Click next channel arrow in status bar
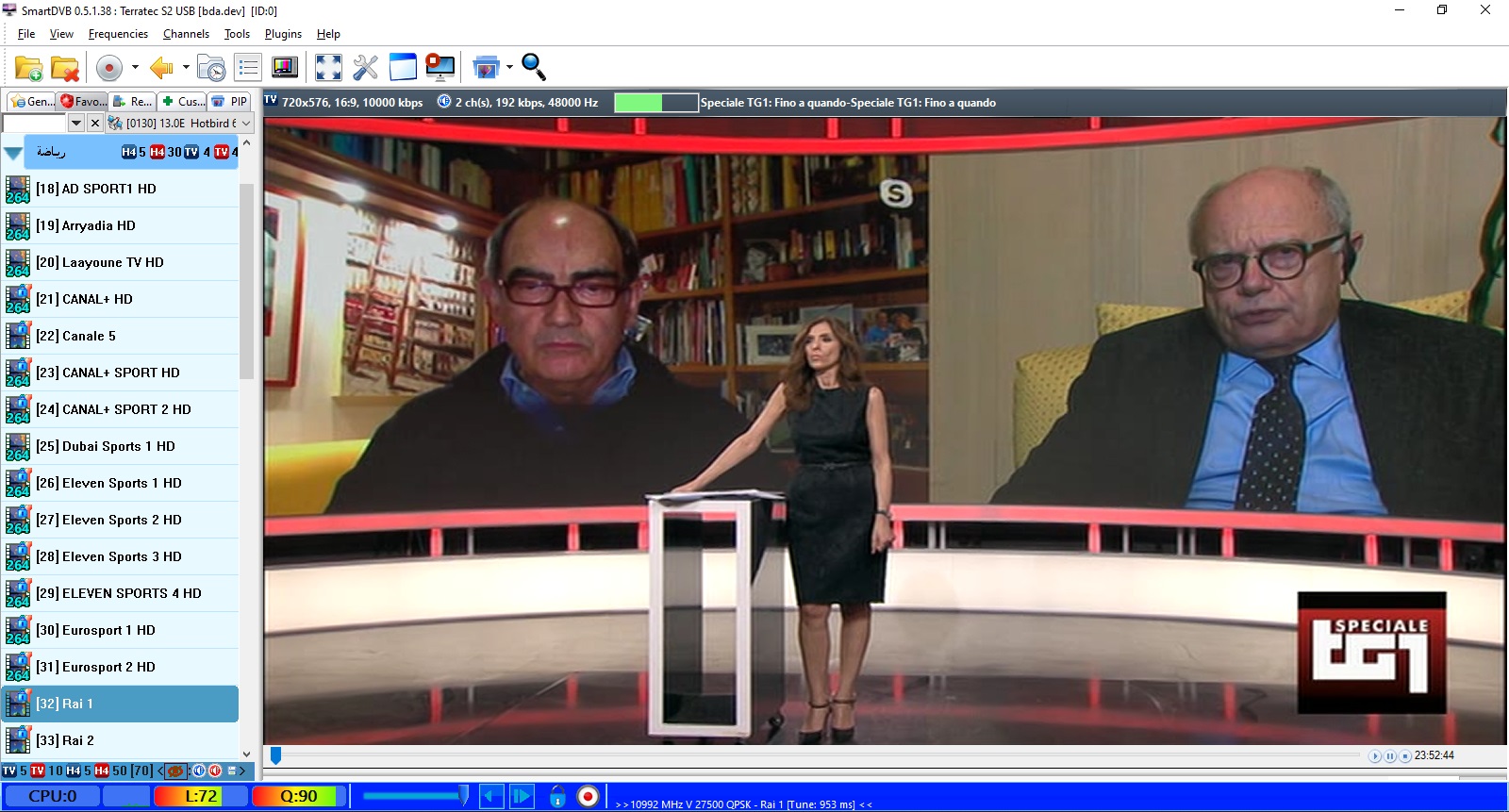 pyautogui.click(x=522, y=797)
